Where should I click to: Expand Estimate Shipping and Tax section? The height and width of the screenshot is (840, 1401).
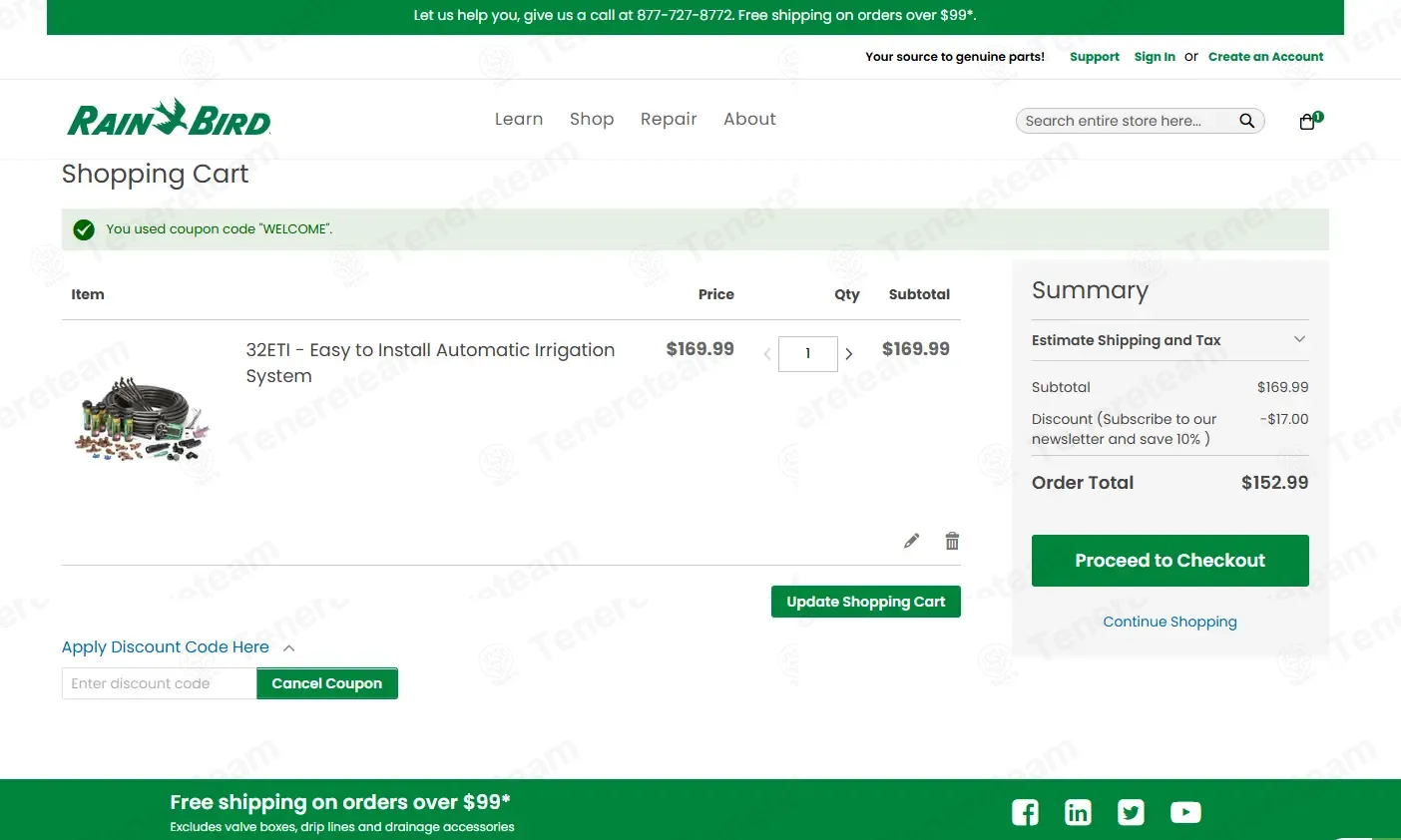1169,340
